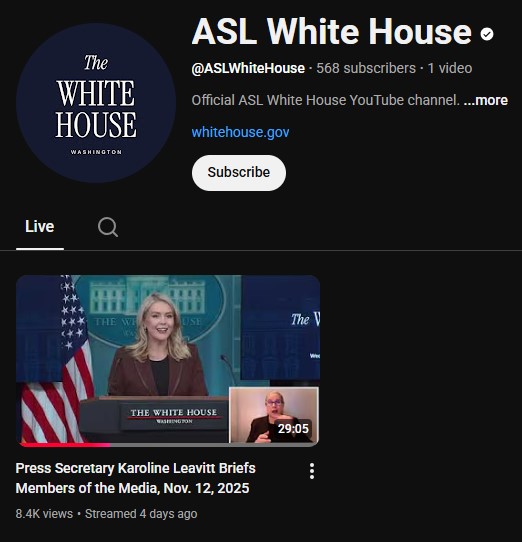Subscribe to the ASL White House channel
This screenshot has height=542, width=522.
coord(239,172)
